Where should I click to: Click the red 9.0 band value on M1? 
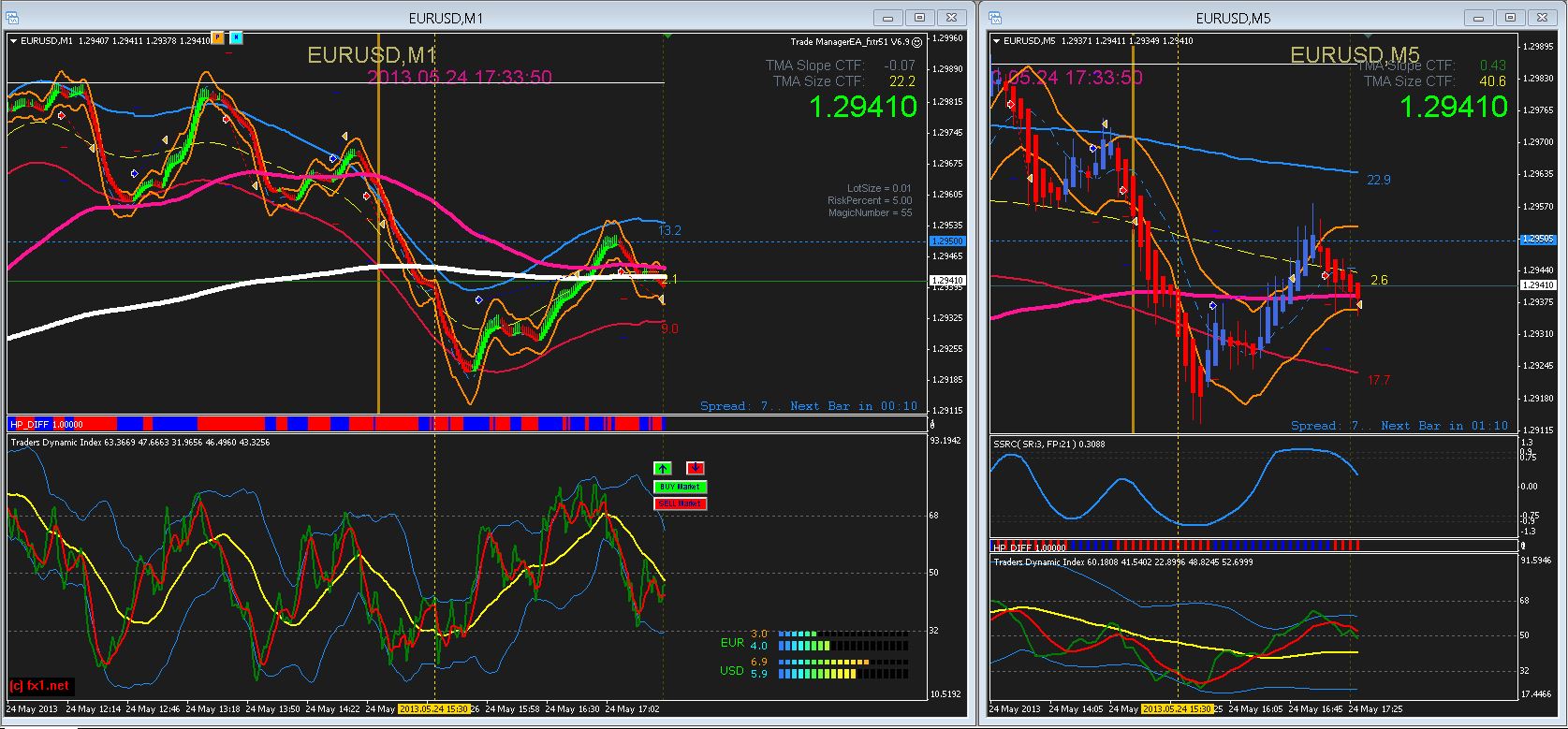click(669, 329)
